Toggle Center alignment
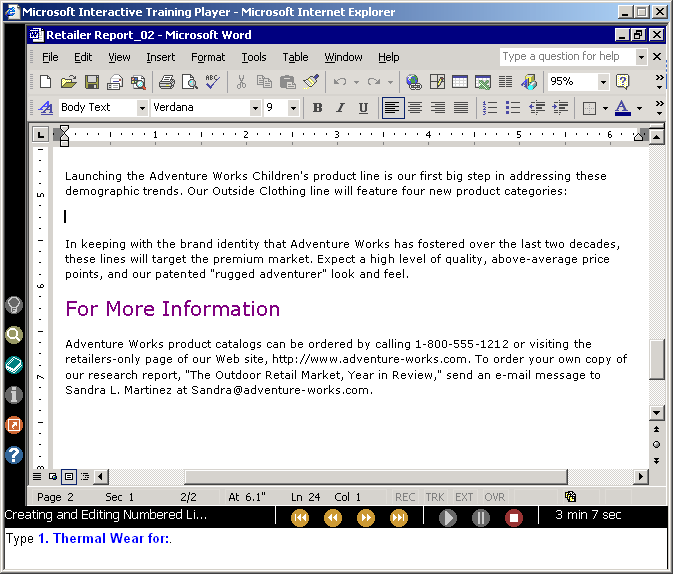The image size is (673, 574). (415, 107)
